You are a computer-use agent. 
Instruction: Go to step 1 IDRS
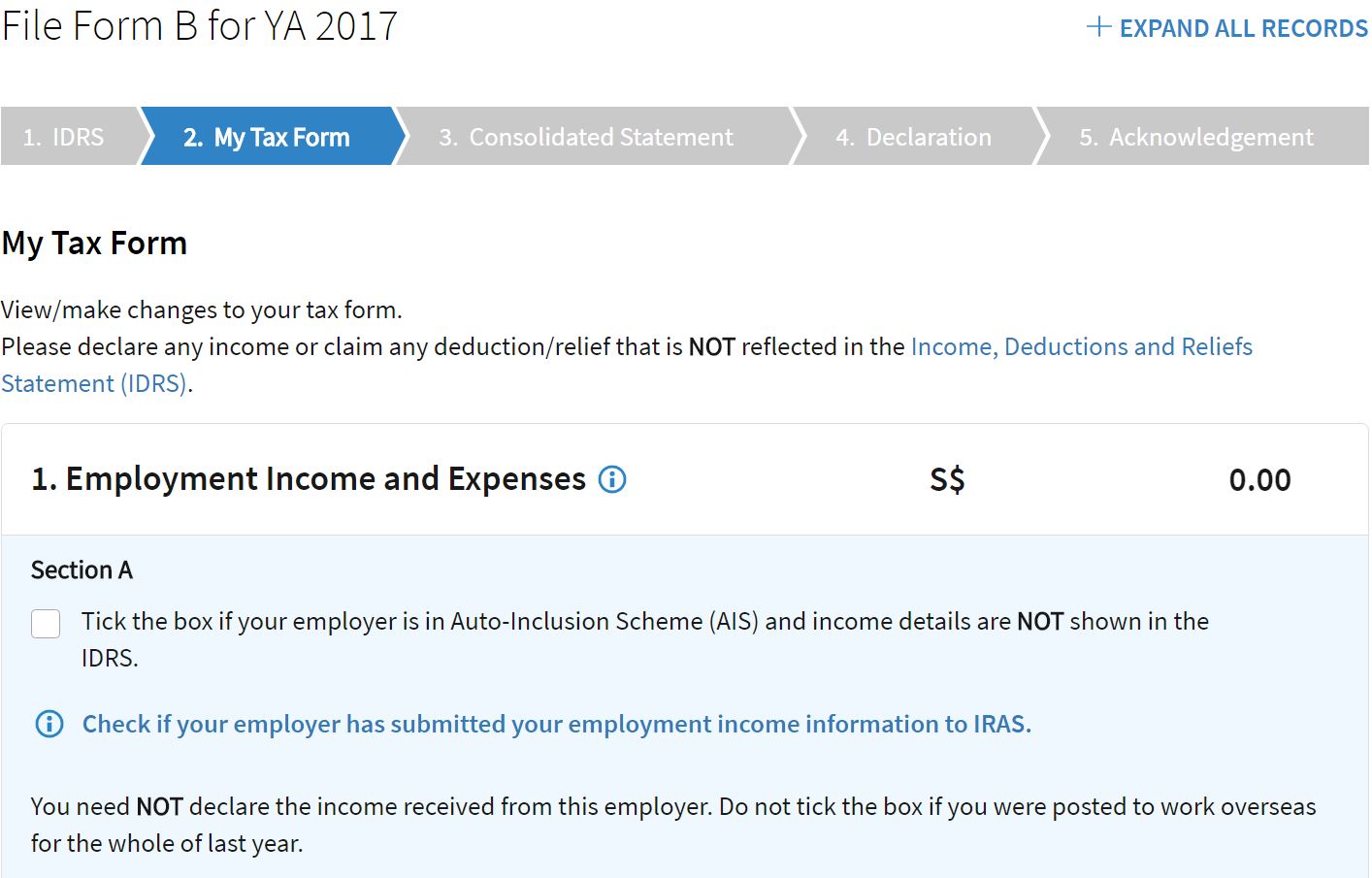pos(64,137)
